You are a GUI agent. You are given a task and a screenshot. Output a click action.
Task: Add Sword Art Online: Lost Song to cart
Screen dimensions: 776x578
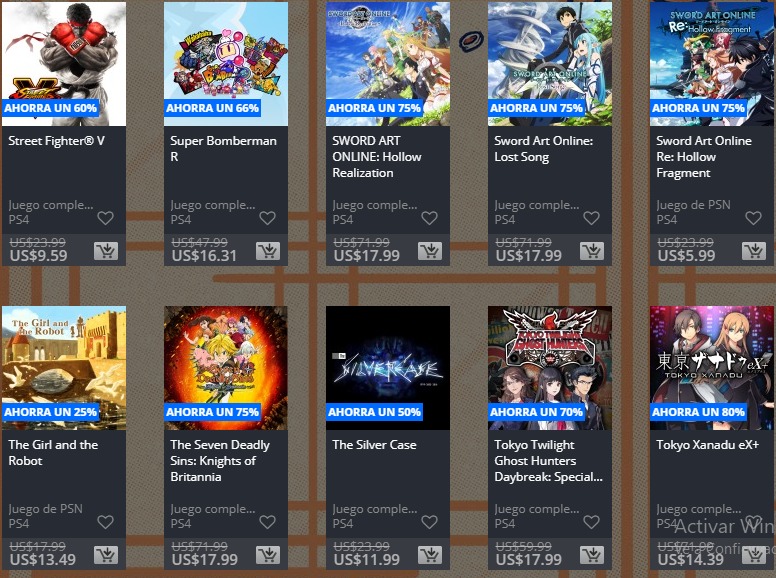592,251
